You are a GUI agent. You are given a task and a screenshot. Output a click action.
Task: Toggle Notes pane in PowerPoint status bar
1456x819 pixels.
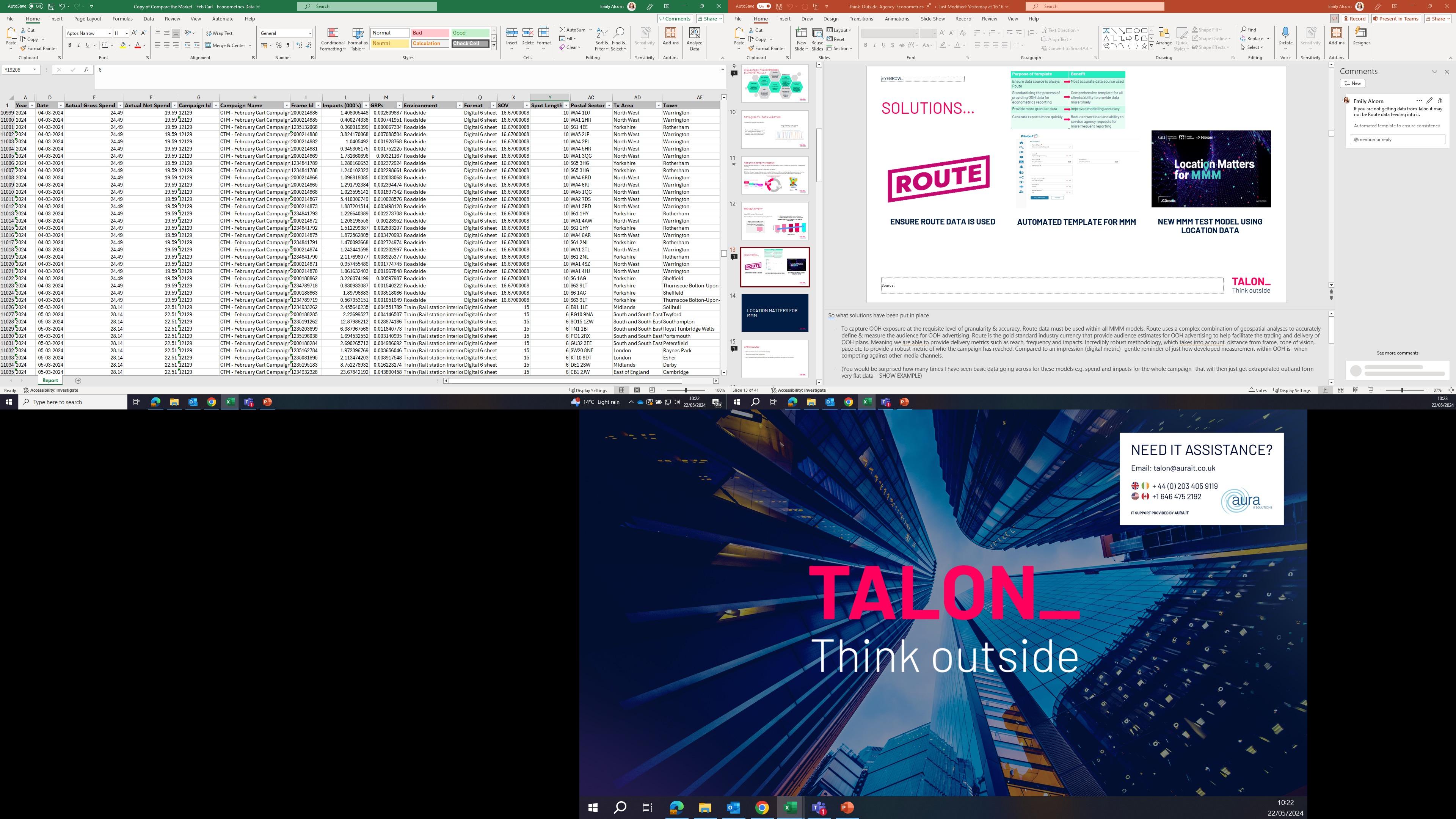[x=1258, y=390]
